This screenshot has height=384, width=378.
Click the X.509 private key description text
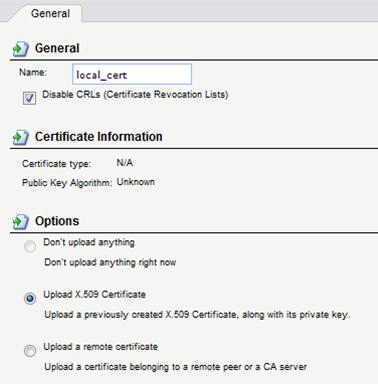point(197,315)
